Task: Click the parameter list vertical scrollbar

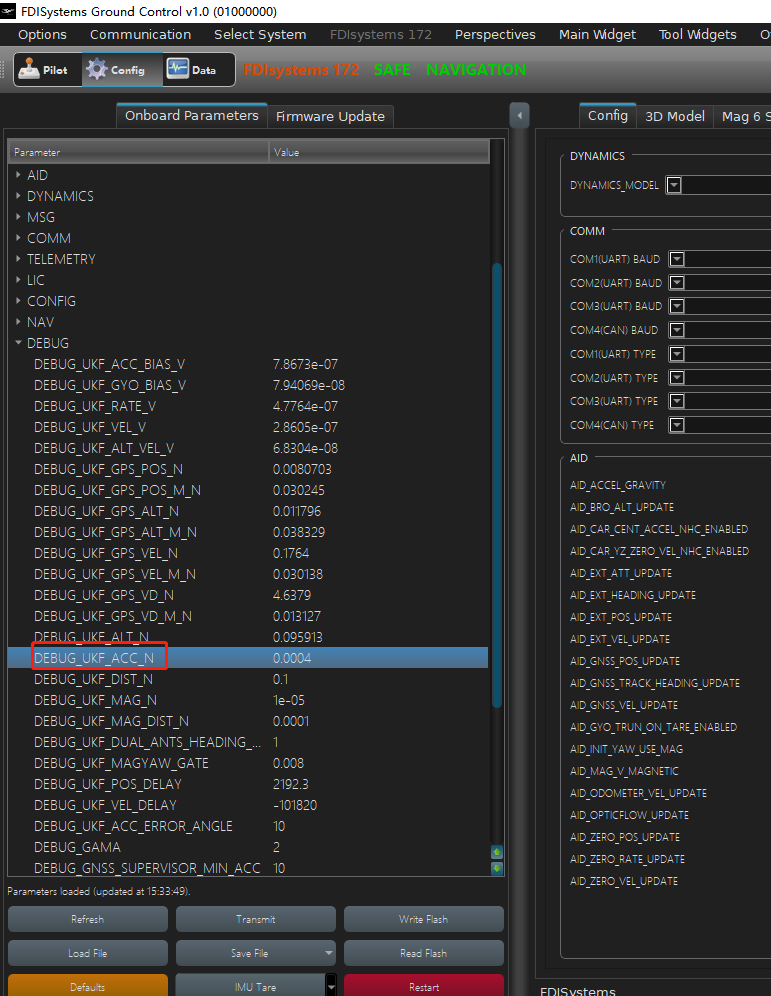Action: coord(497,485)
